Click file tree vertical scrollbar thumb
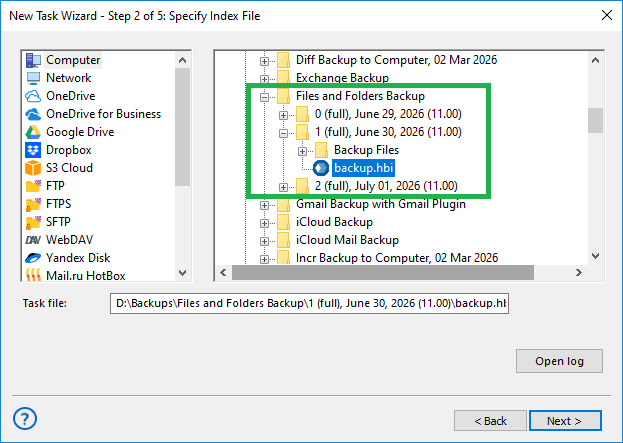 (595, 120)
